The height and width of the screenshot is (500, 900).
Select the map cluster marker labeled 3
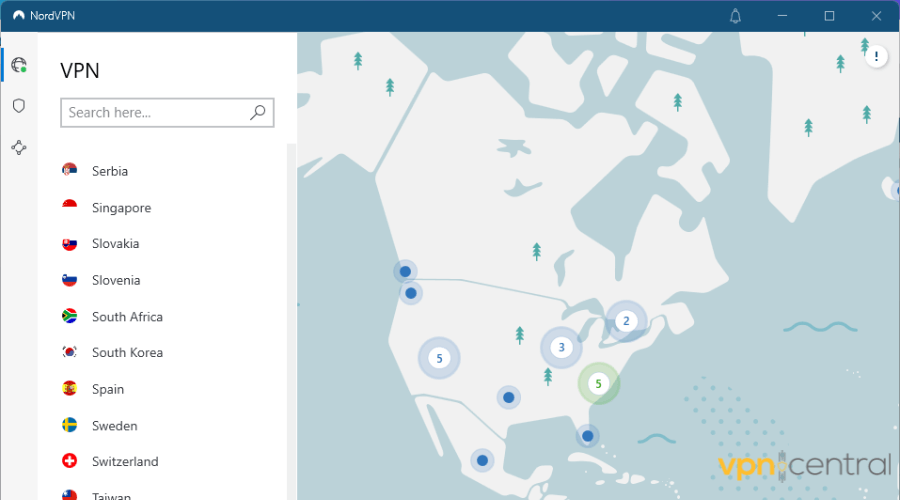561,347
